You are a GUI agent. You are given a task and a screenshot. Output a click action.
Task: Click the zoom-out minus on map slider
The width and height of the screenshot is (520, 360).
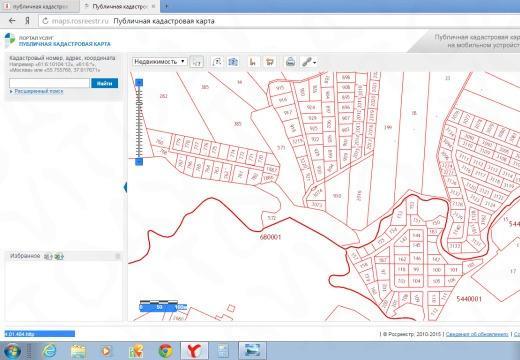139,162
